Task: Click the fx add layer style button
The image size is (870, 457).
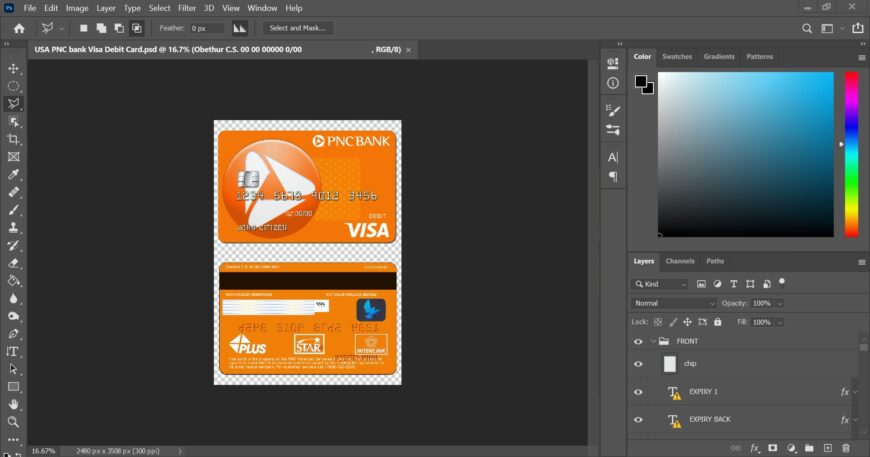Action: [x=755, y=448]
